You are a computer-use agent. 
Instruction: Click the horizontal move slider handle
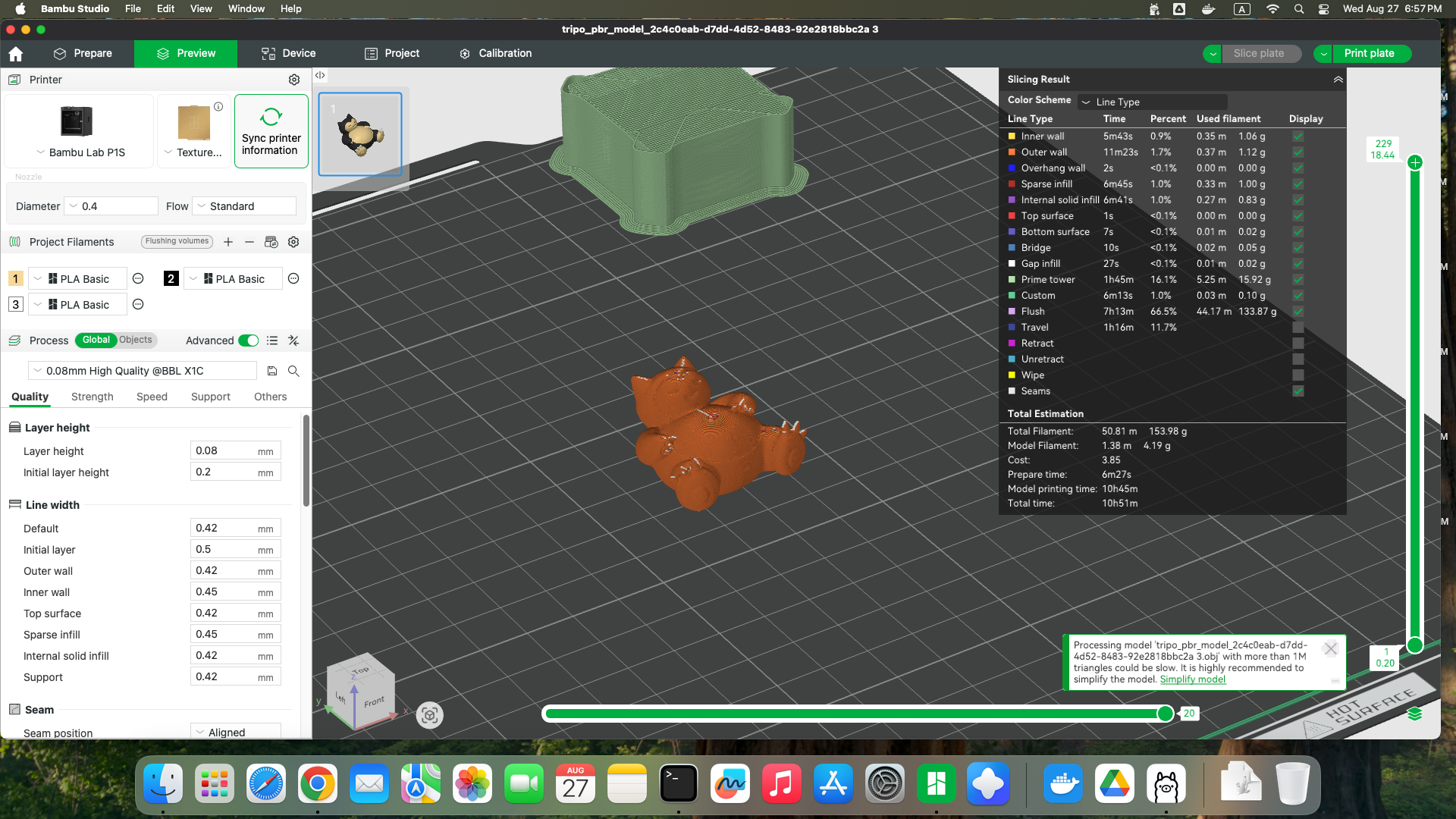(x=1166, y=714)
